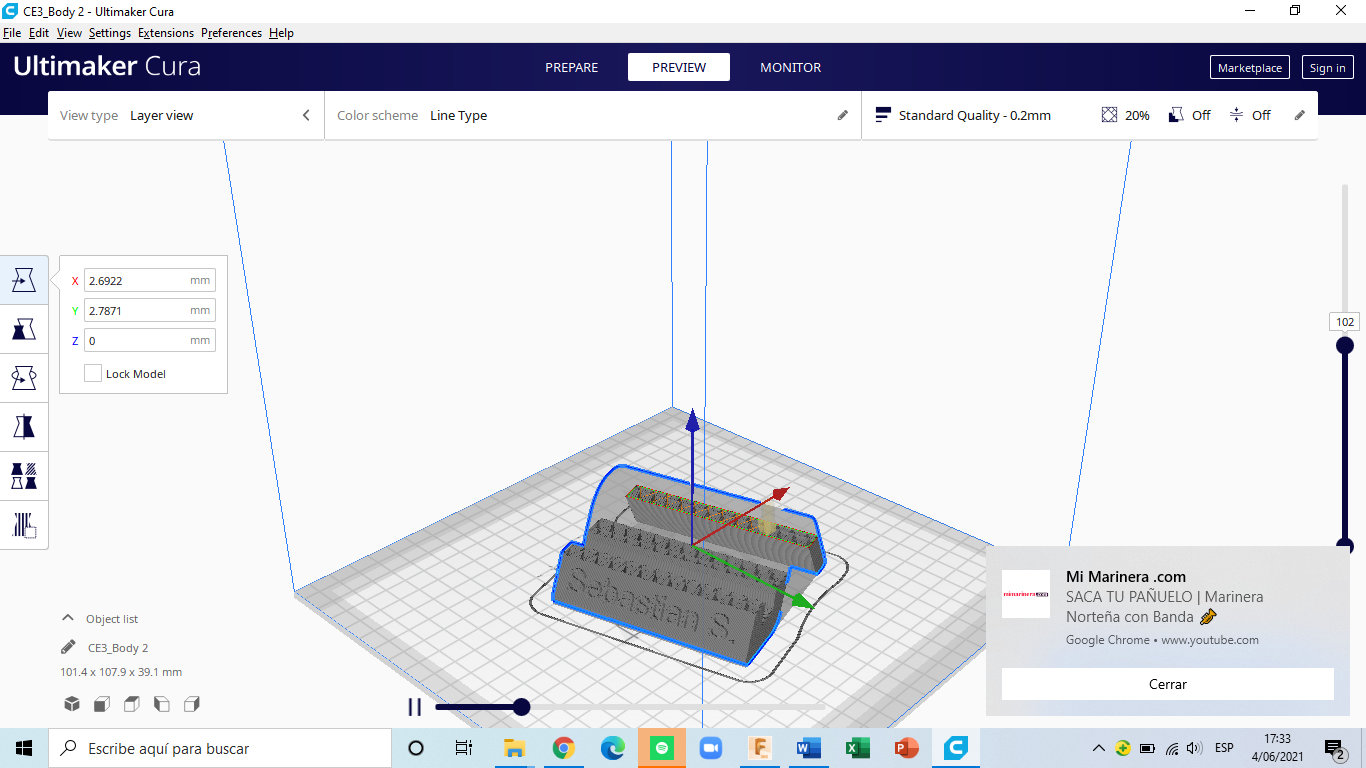Click layer number 102 field
Screen dimensions: 1366x768
(1345, 322)
